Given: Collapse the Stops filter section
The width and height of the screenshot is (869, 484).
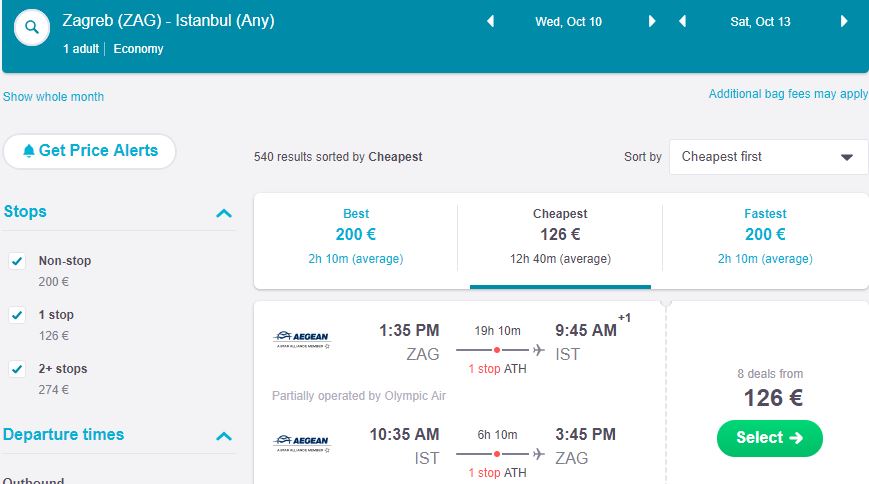Looking at the screenshot, I should click(224, 213).
